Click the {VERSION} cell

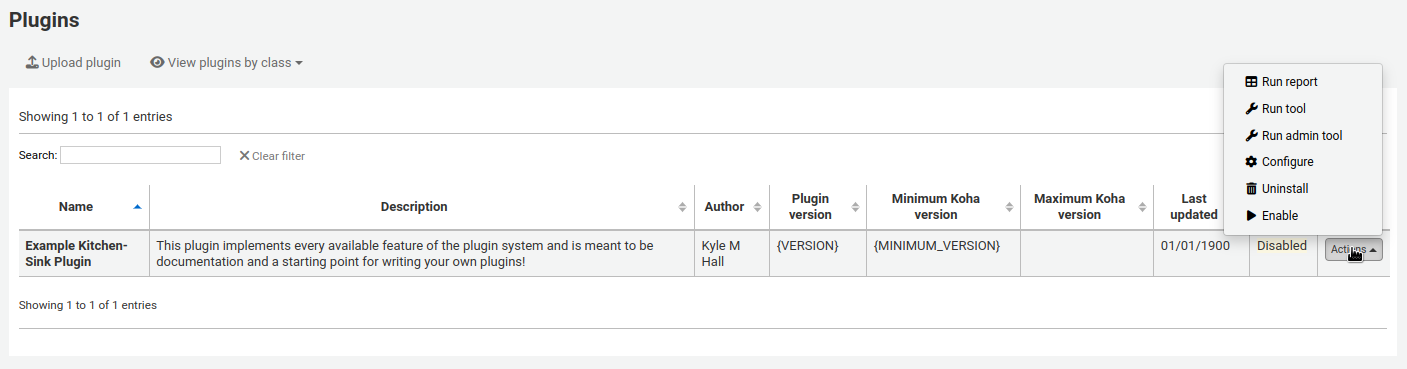click(818, 254)
